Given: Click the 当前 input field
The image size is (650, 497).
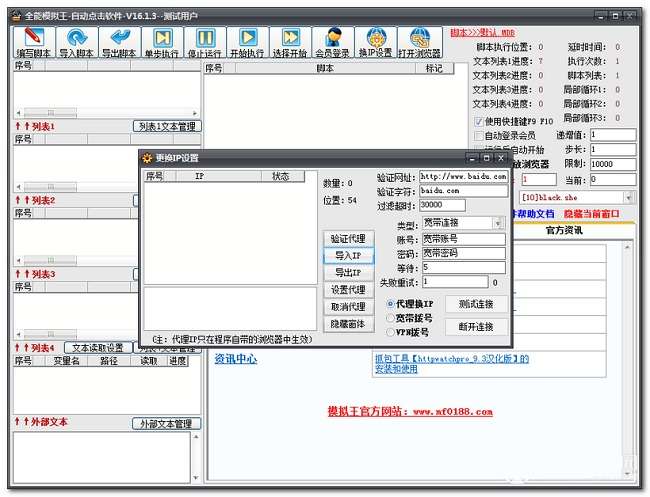Looking at the screenshot, I should [x=613, y=179].
